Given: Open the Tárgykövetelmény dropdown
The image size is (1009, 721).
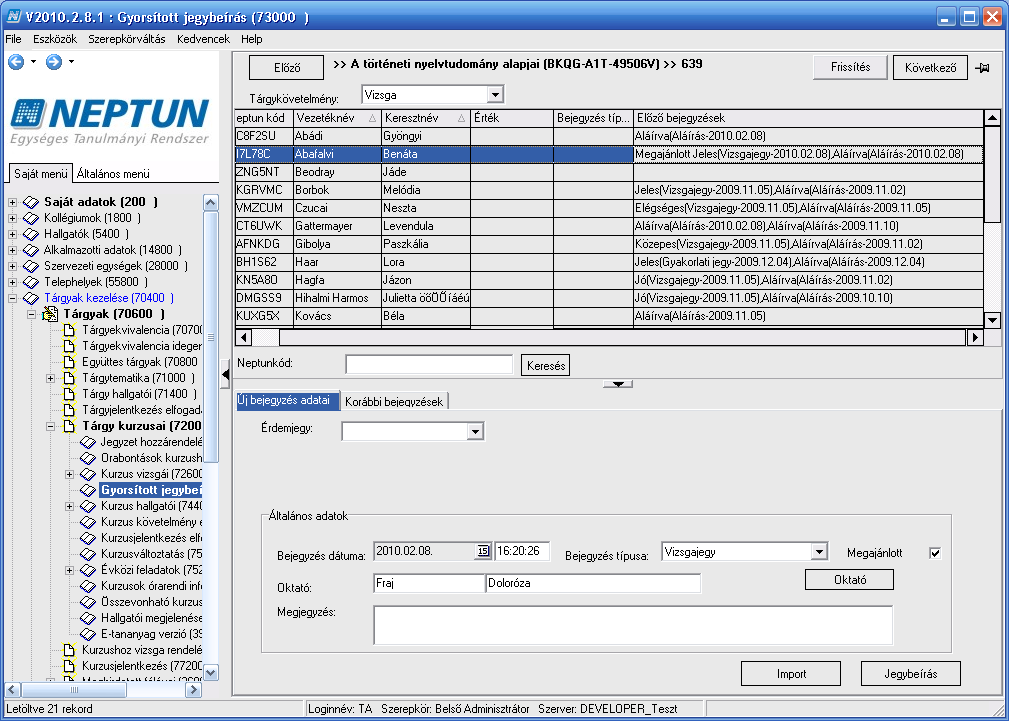Looking at the screenshot, I should click(494, 95).
